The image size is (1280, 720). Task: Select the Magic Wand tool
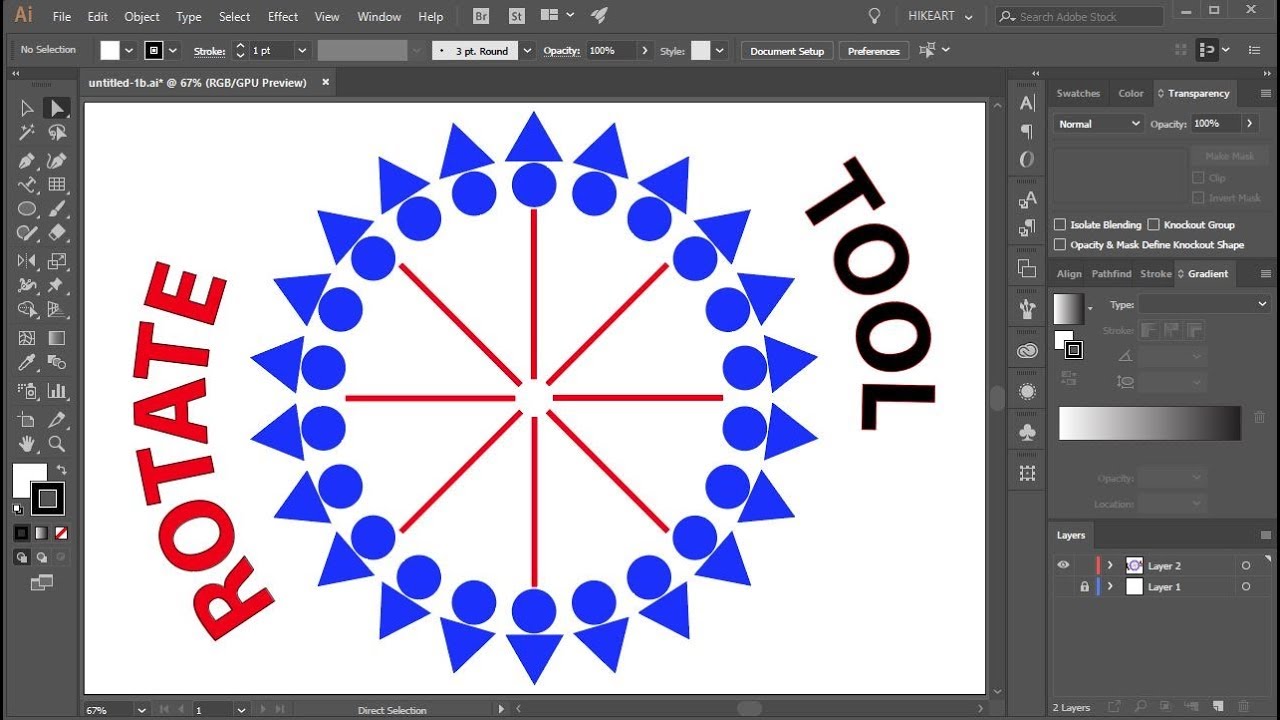click(x=27, y=133)
